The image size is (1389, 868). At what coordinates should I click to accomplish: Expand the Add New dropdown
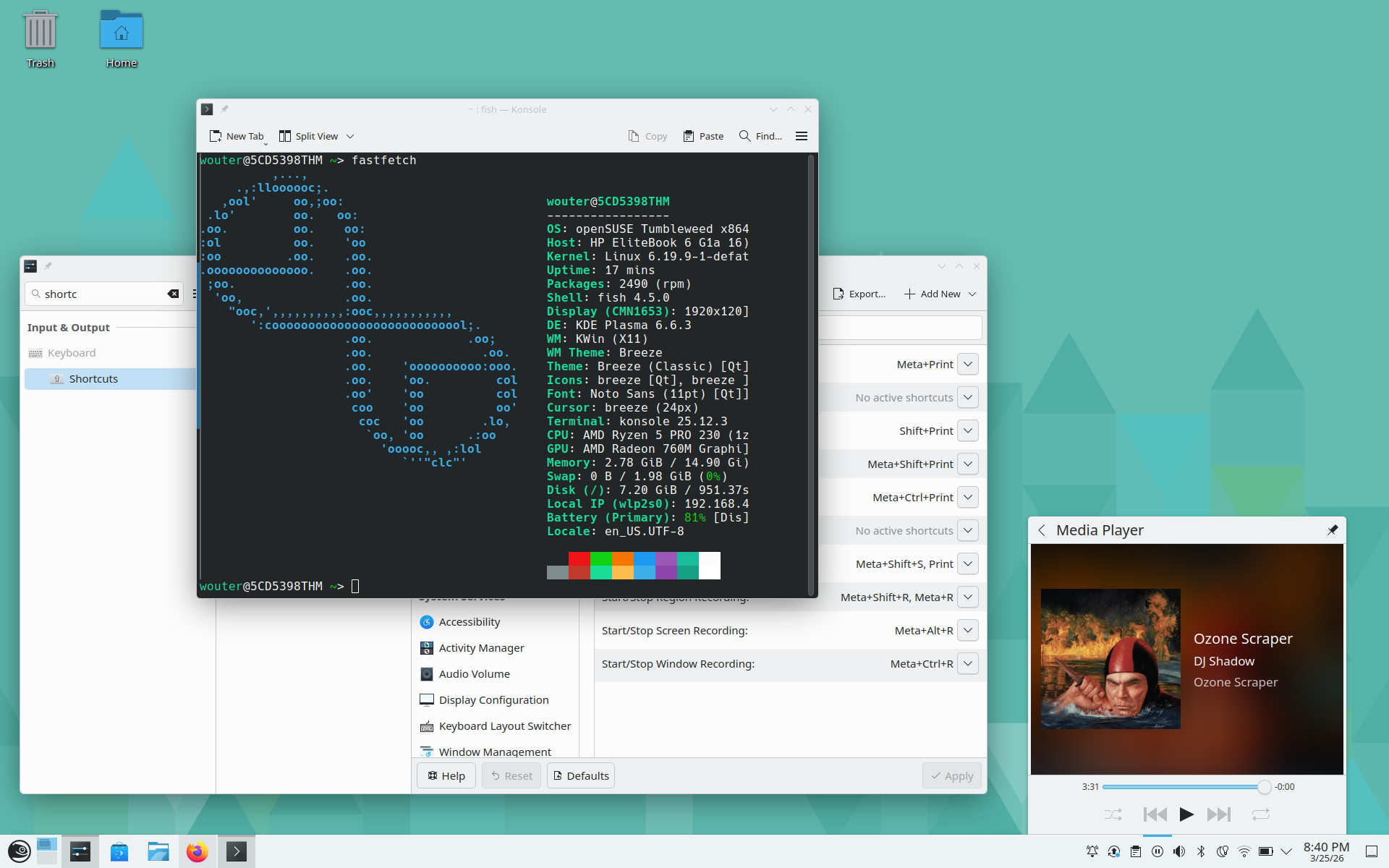(x=972, y=294)
